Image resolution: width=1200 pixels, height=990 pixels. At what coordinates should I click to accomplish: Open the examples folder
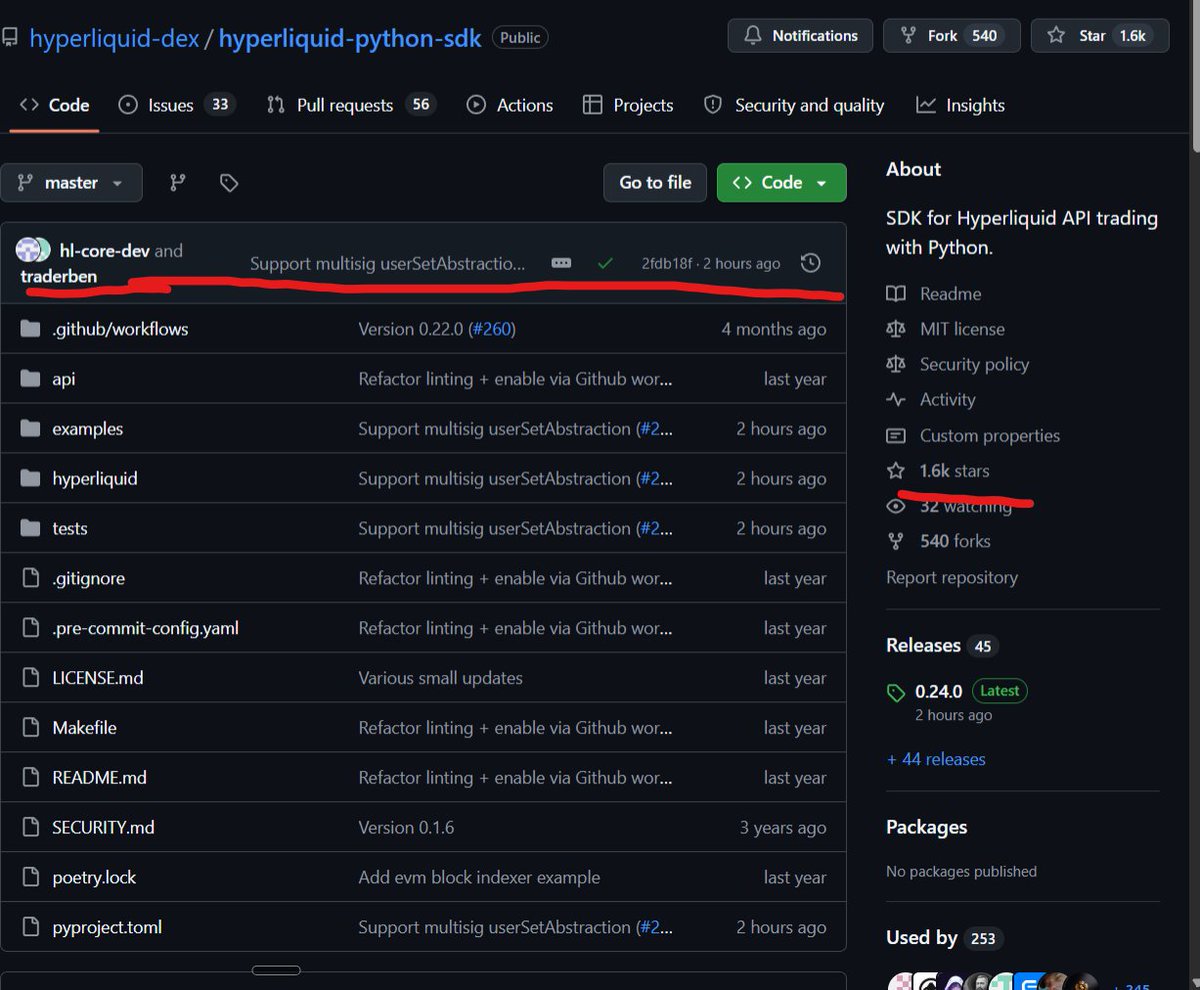point(88,429)
